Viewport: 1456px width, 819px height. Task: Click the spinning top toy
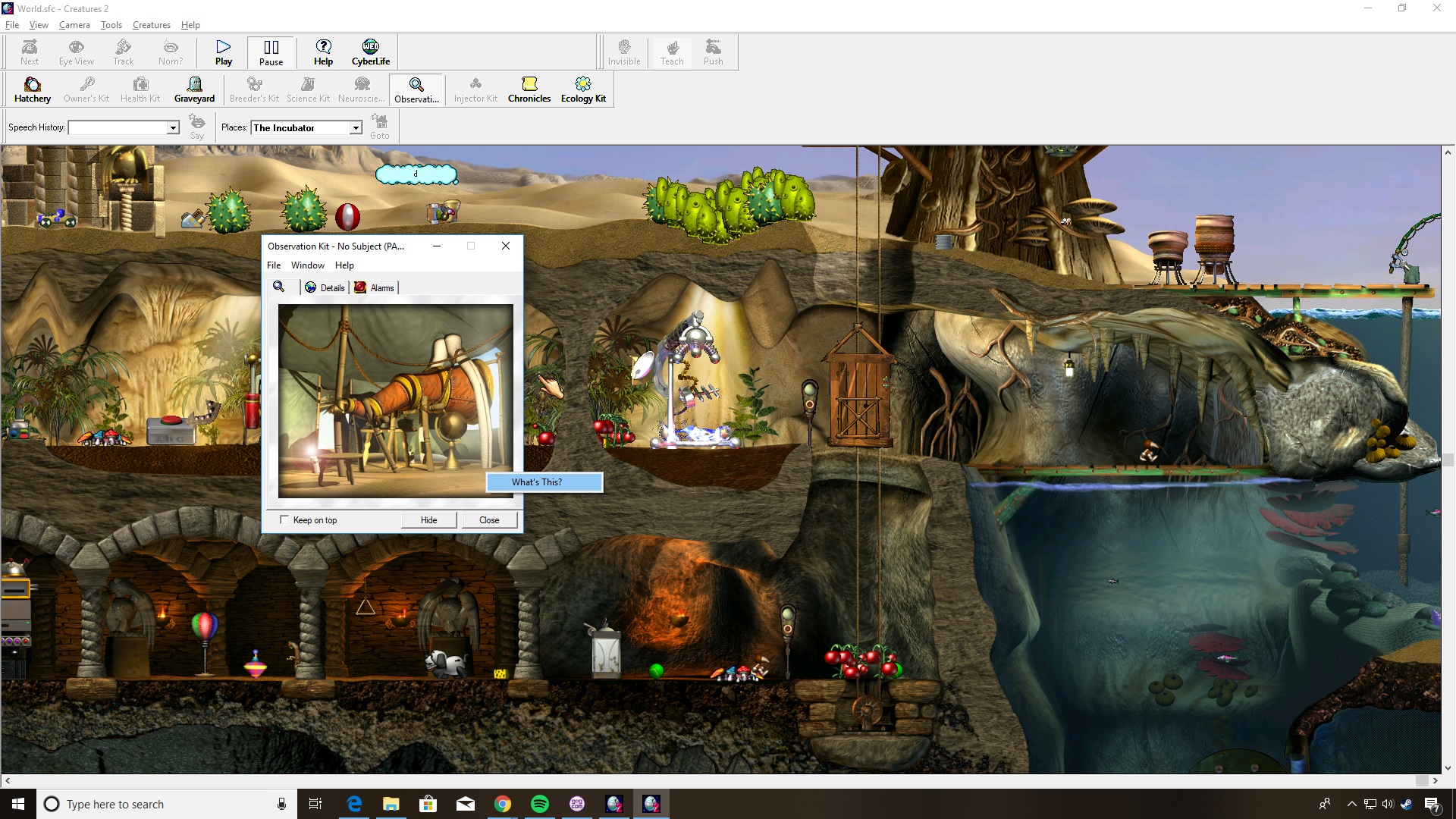256,664
